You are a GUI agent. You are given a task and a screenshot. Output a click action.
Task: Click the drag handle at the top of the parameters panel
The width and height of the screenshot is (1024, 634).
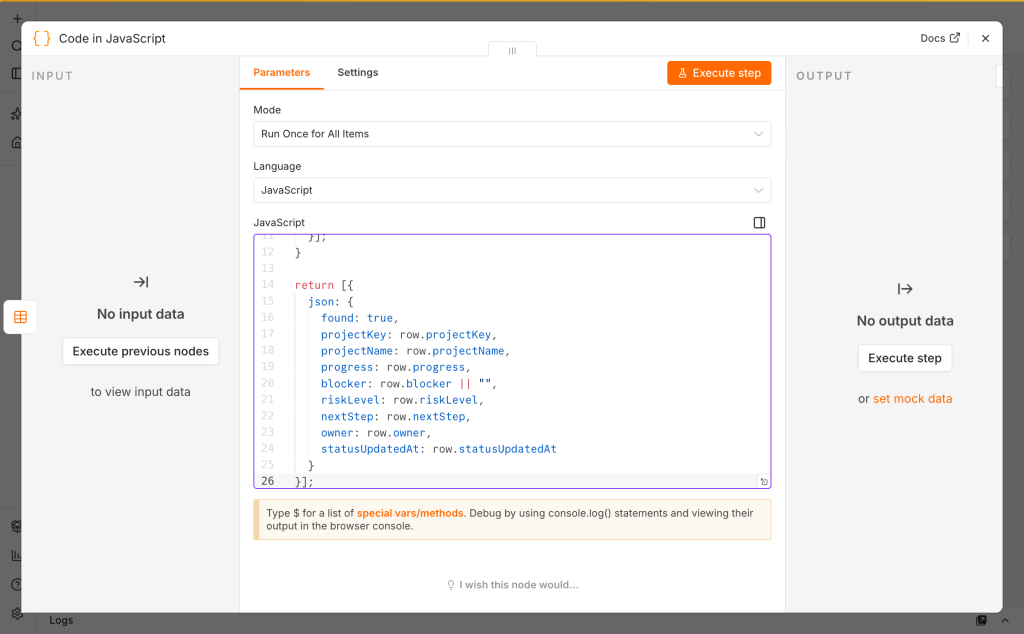(512, 50)
